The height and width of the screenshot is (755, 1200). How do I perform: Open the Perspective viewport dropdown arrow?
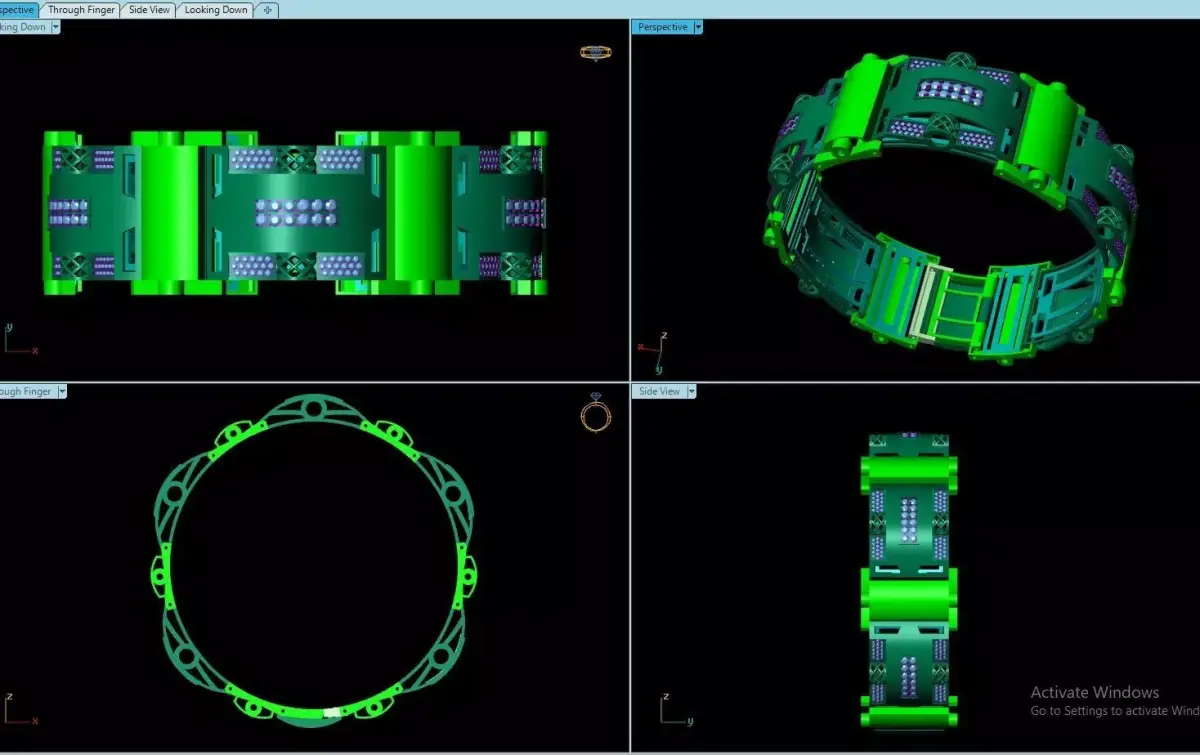pos(698,27)
